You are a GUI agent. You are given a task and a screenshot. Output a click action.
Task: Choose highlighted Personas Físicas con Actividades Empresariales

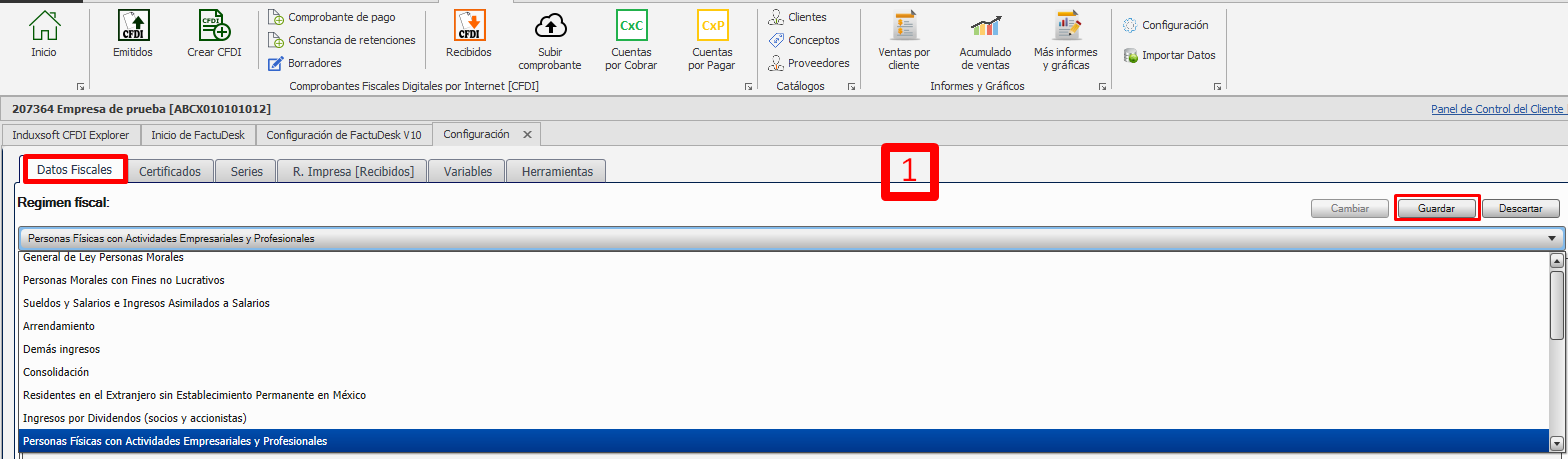pos(783,440)
